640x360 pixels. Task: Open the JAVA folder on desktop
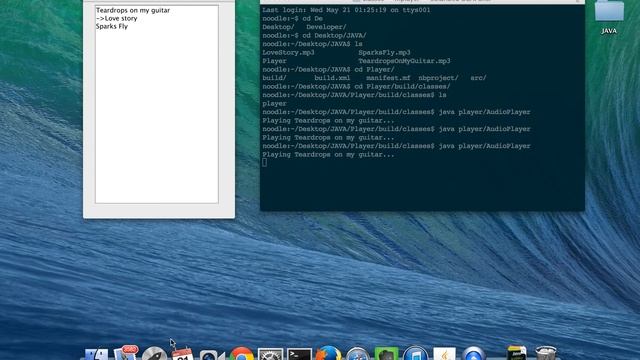(609, 17)
